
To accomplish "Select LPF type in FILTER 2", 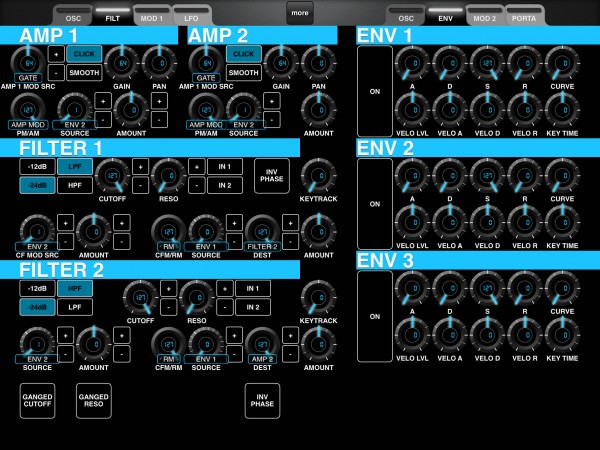I will [75, 307].
